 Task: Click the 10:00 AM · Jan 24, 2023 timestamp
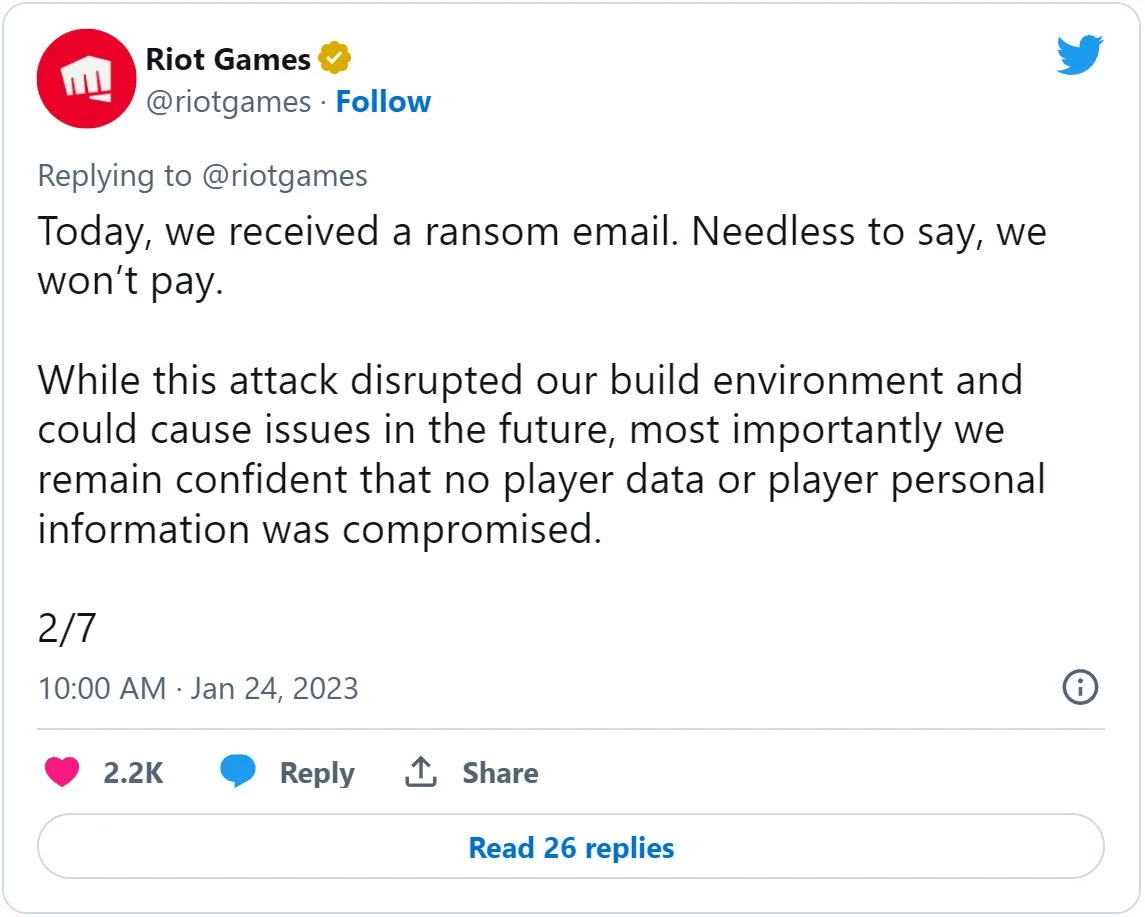tap(198, 689)
